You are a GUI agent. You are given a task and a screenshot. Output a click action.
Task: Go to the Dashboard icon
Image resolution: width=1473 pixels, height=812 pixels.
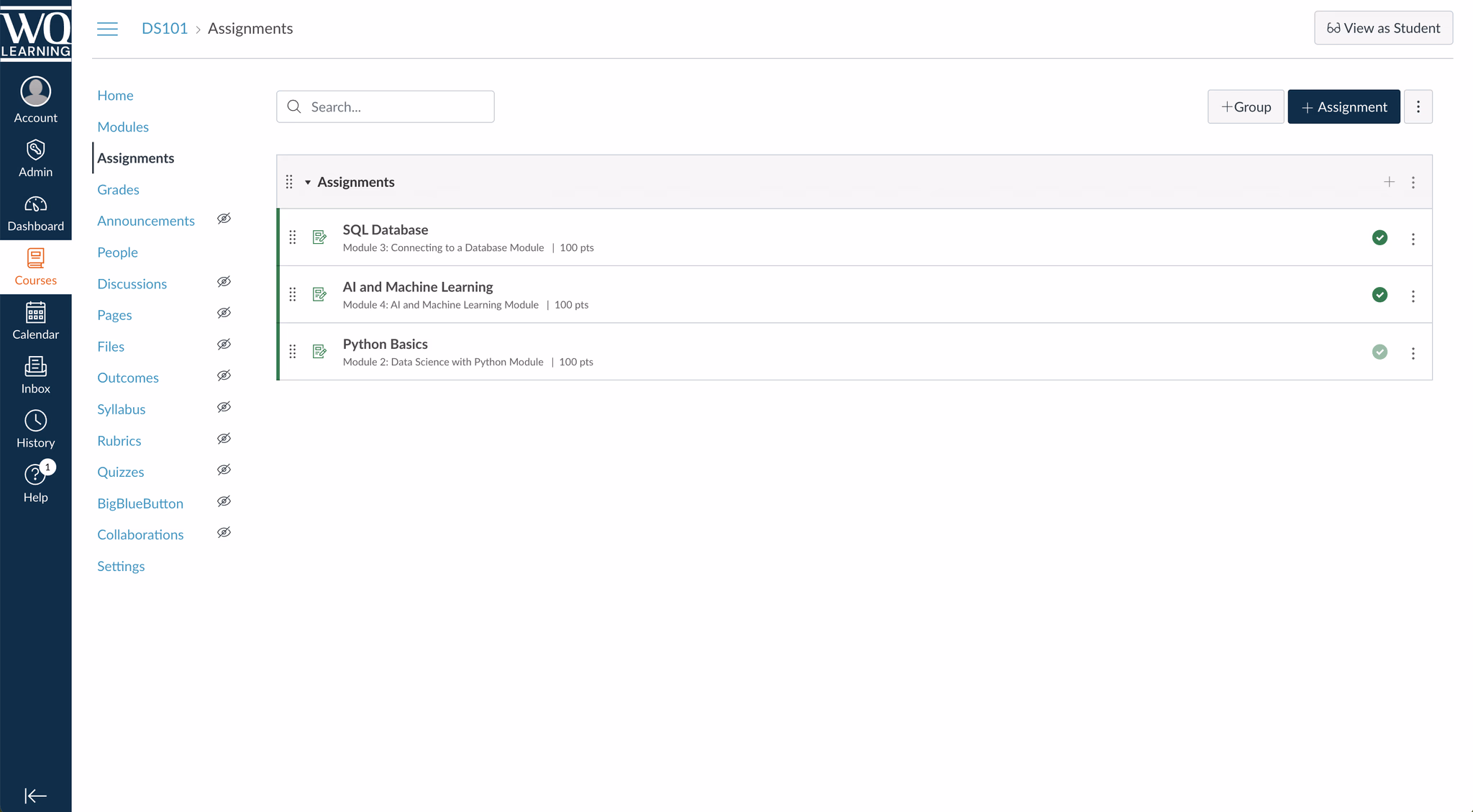[35, 204]
